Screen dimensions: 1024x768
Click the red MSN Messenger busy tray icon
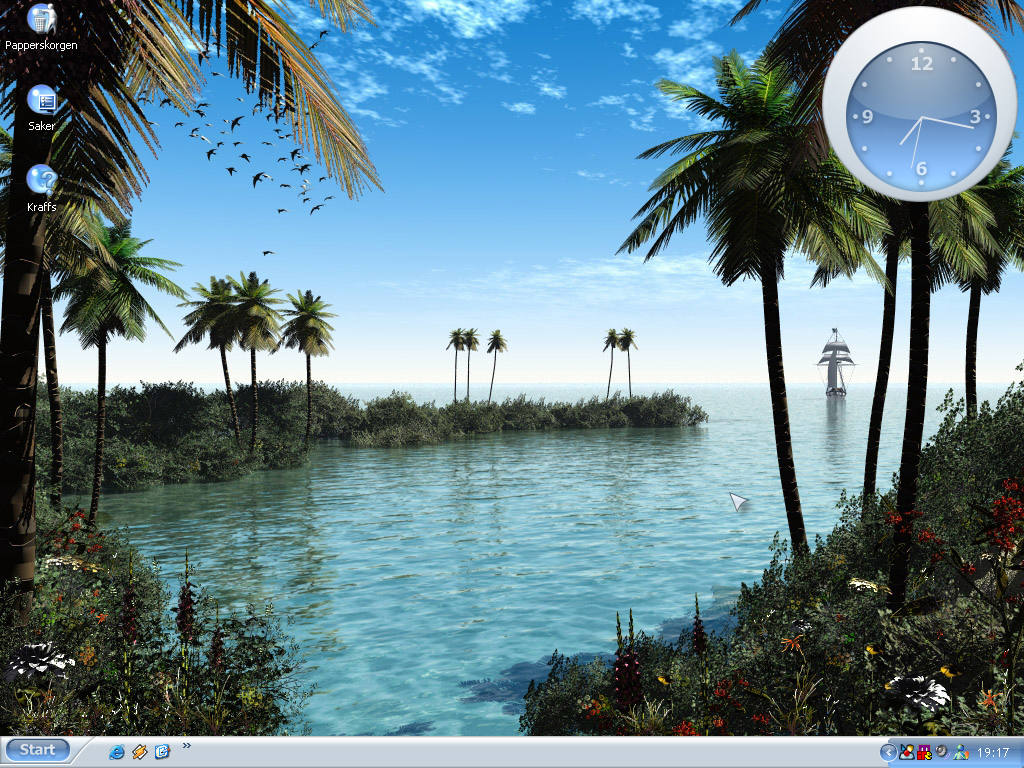click(x=906, y=751)
